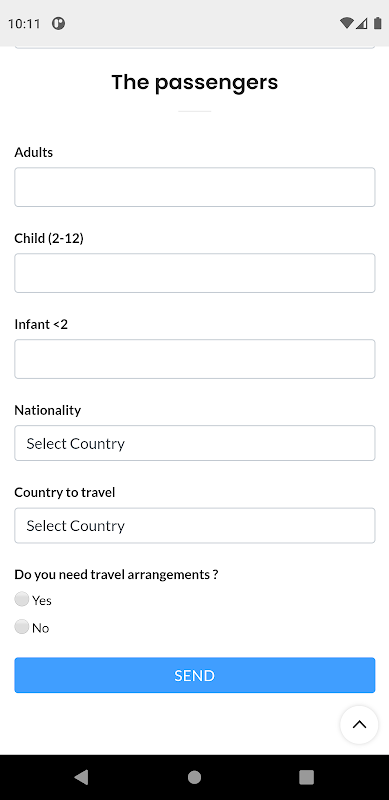This screenshot has width=389, height=800.
Task: Focus the Adults input field
Action: coord(194,187)
